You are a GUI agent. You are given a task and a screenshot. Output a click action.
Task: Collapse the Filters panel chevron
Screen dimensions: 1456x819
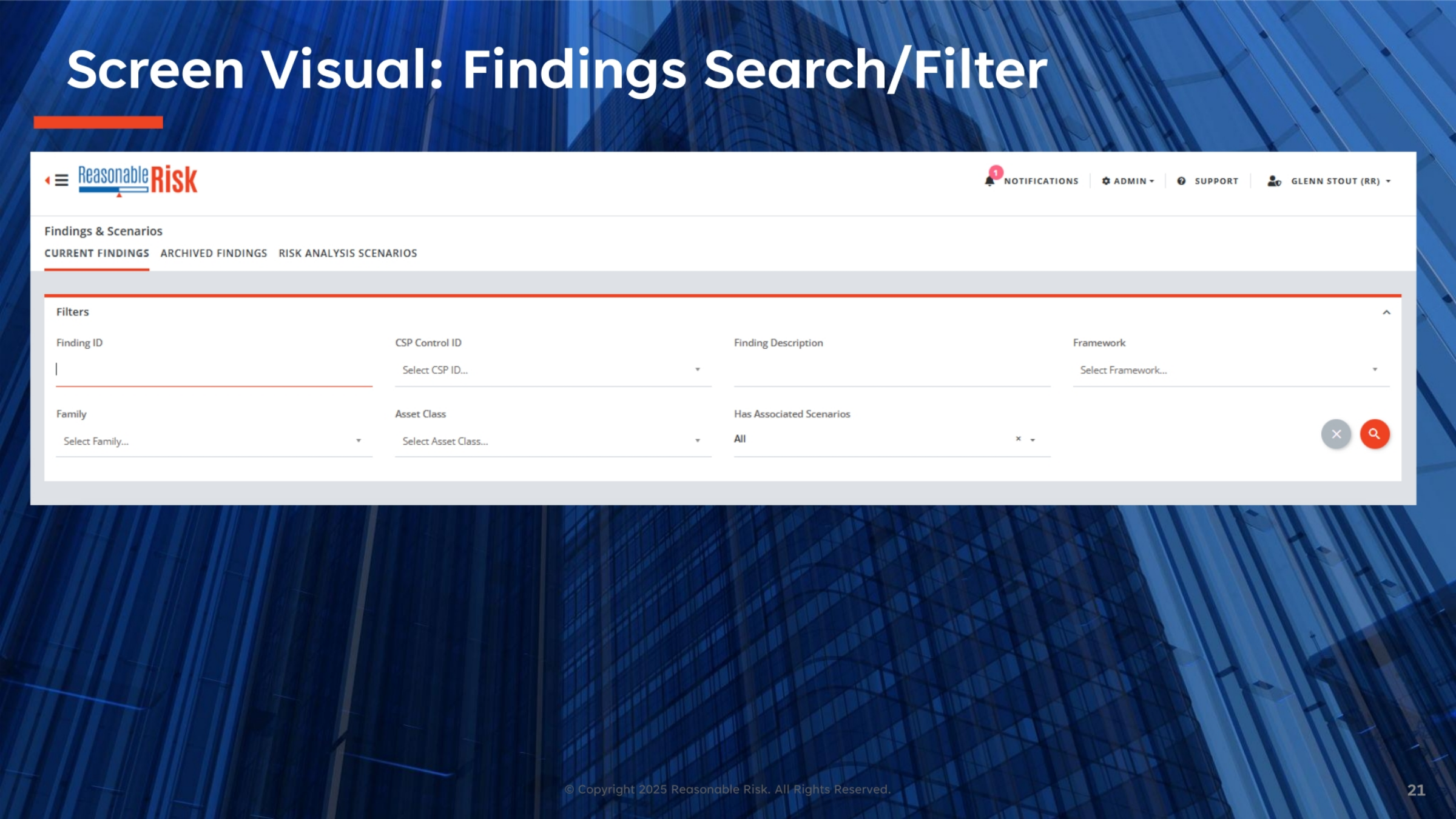pyautogui.click(x=1386, y=312)
